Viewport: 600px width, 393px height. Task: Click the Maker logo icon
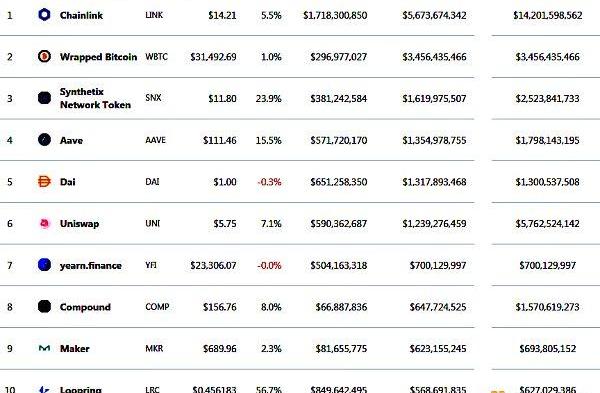[x=44, y=348]
